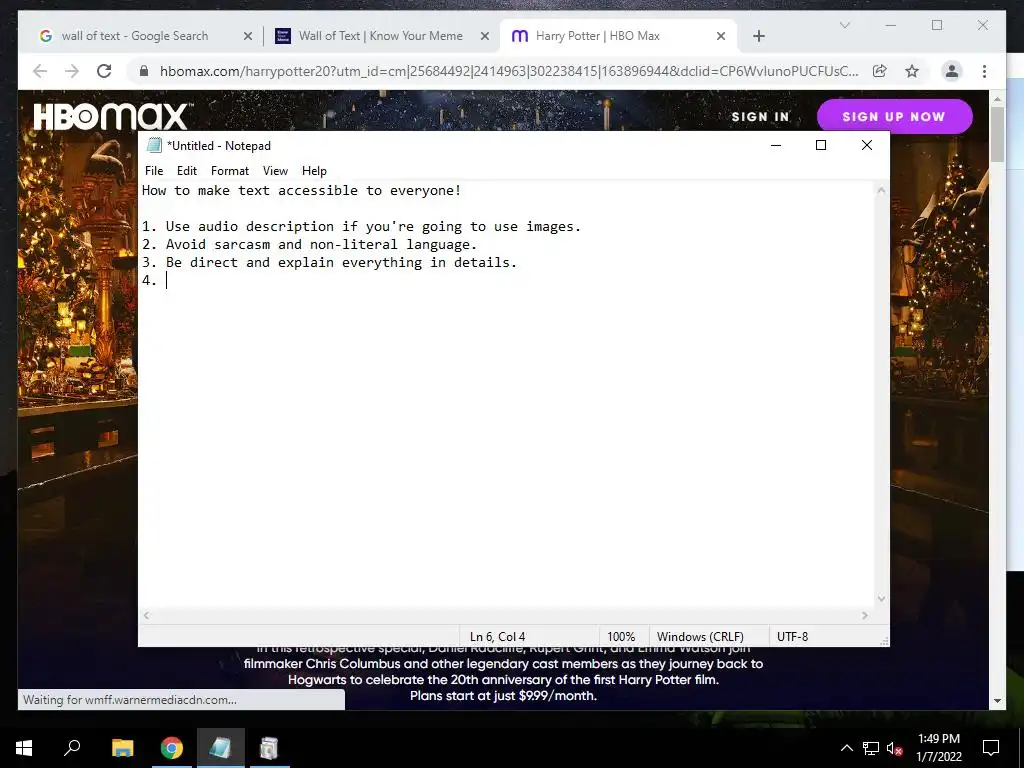
Task: Click line '3. Be direct and explain everything'
Action: (x=329, y=263)
